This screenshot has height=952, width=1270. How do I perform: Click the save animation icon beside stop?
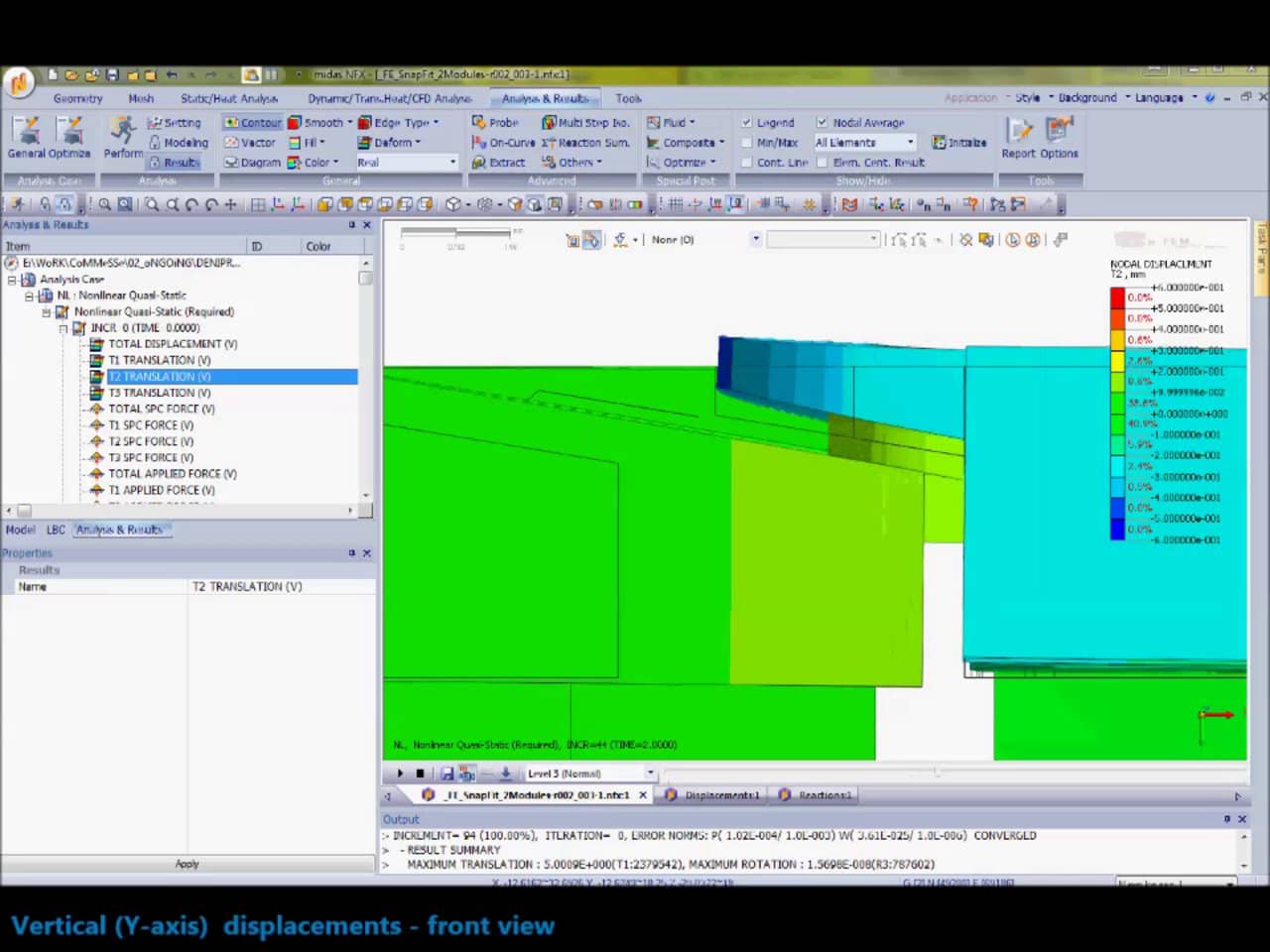pyautogui.click(x=446, y=773)
